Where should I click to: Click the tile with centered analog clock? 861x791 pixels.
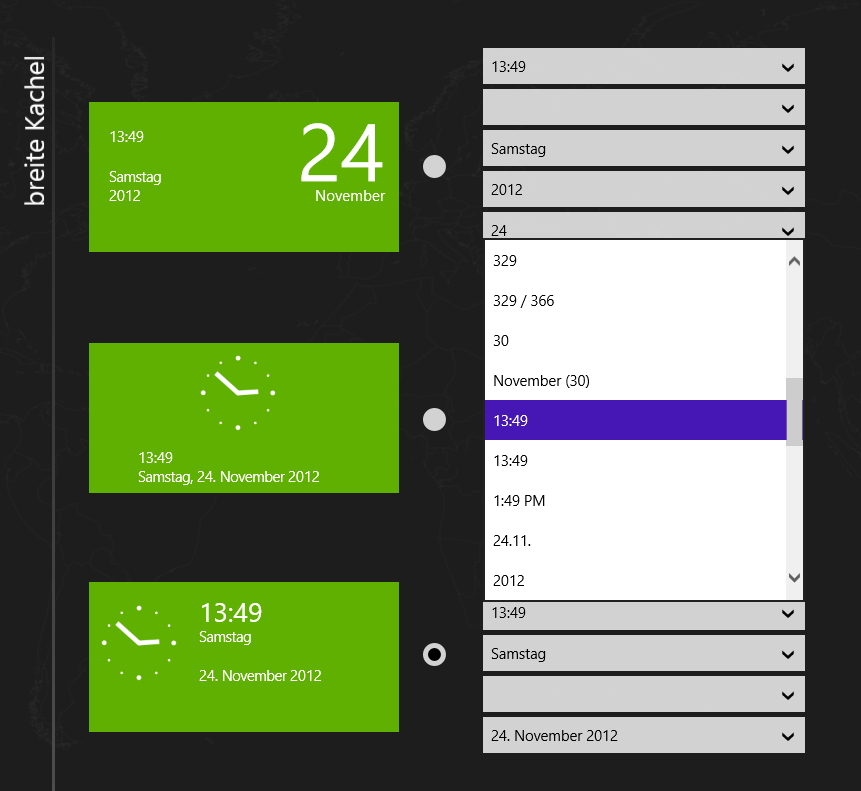click(244, 418)
